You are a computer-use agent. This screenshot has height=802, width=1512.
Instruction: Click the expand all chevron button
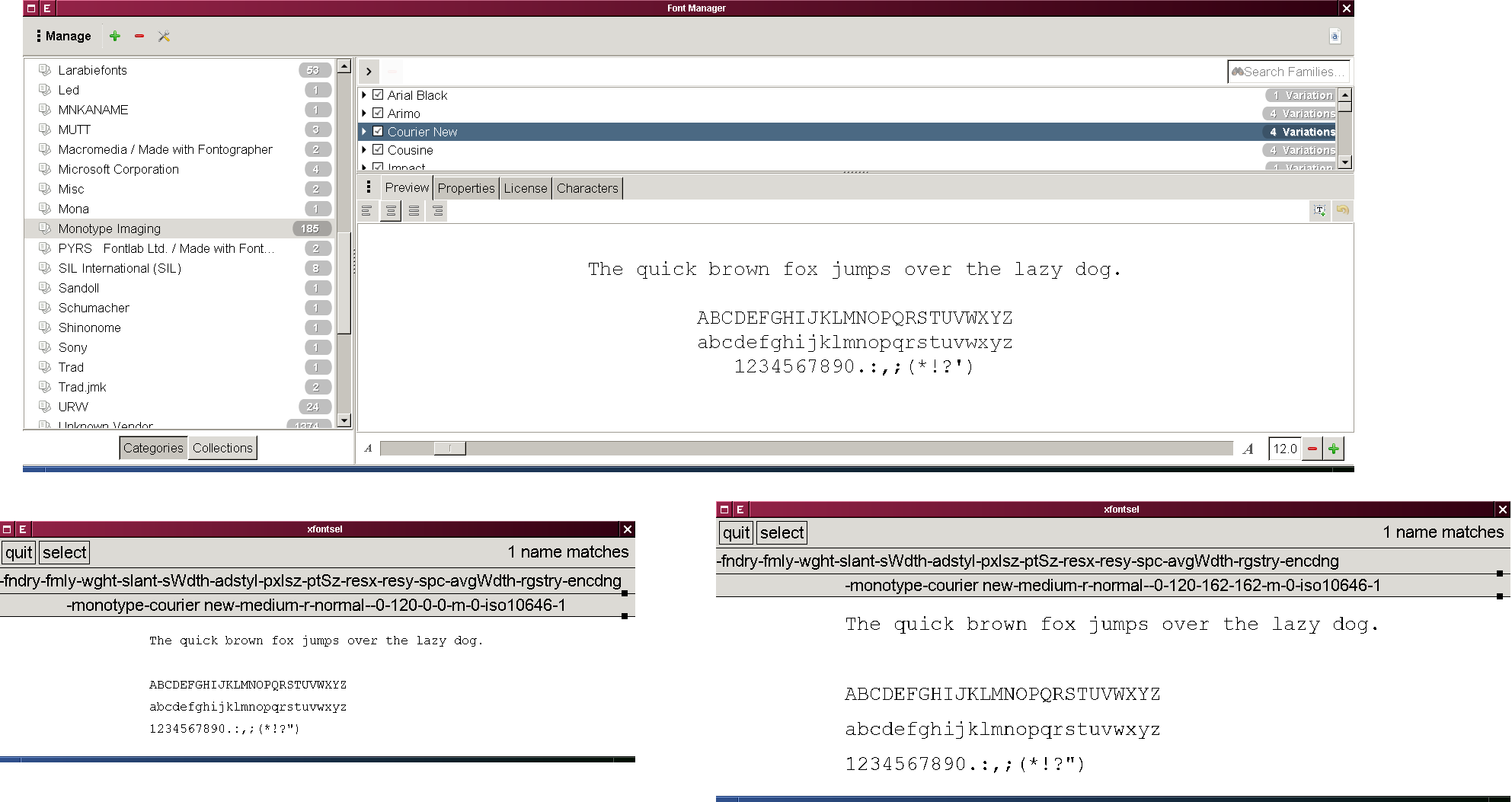(x=369, y=72)
